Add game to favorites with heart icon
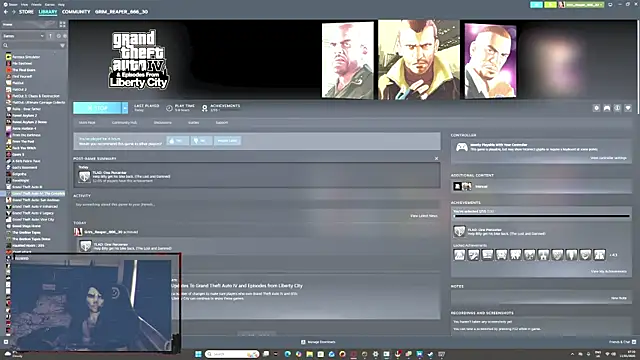 pos(628,108)
